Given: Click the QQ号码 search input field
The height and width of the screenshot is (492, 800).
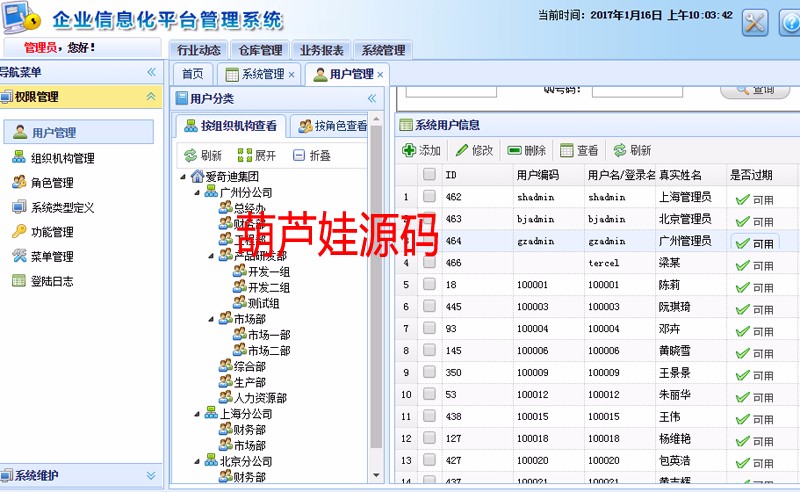Looking at the screenshot, I should coord(637,91).
